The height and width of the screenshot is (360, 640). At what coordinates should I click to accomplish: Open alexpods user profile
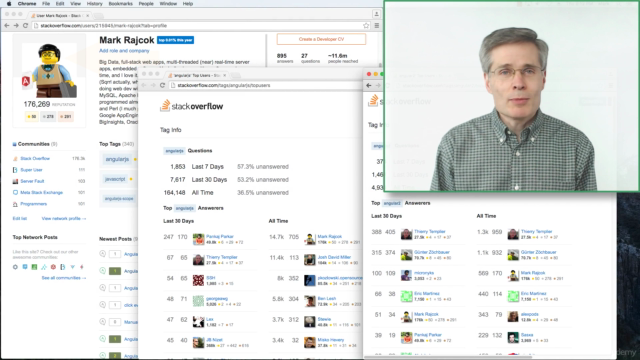pyautogui.click(x=529, y=314)
